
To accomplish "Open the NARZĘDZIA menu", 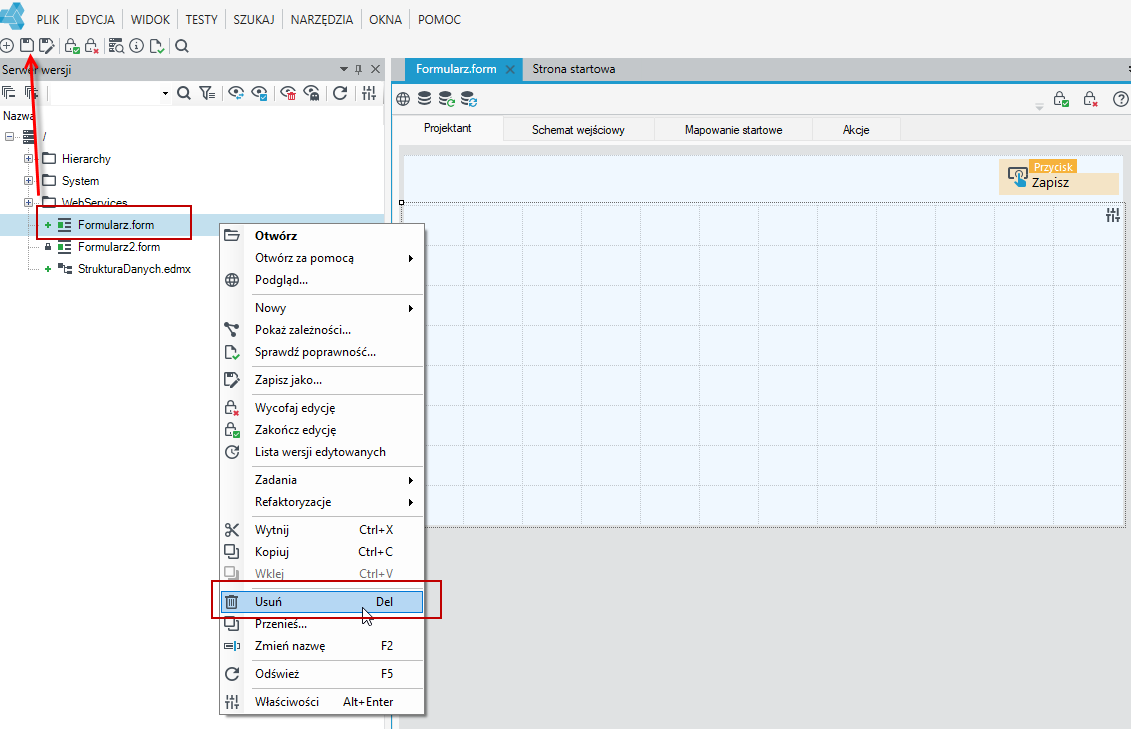I will 322,19.
